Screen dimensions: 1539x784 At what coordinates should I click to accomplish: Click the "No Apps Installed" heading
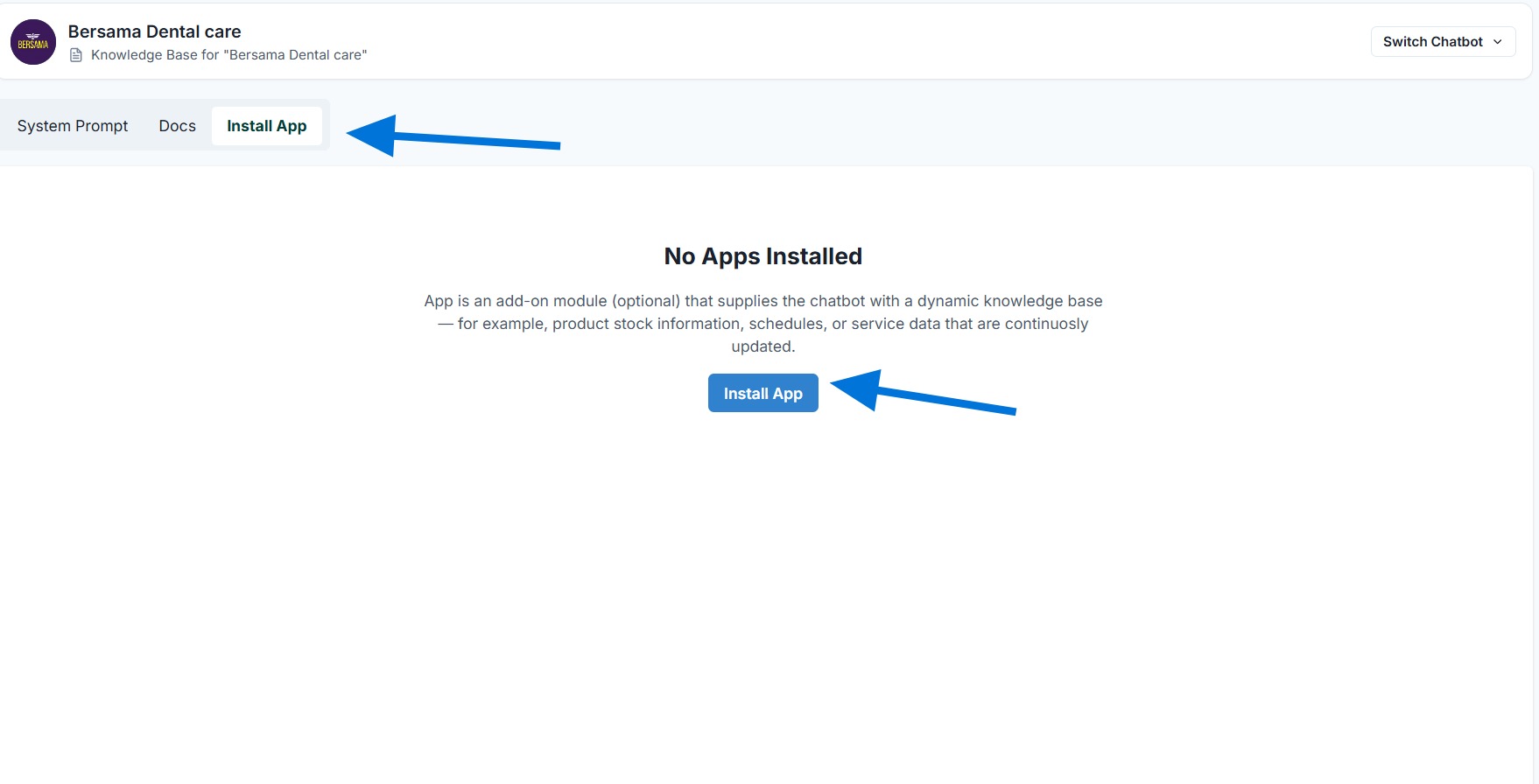point(762,256)
